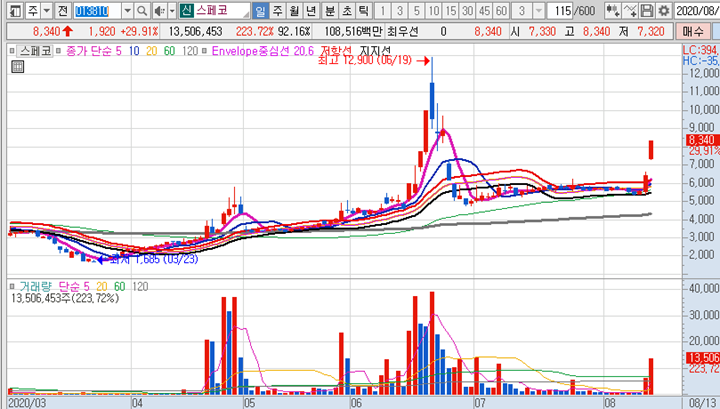This screenshot has width=720, height=409.
Task: Open chart settings gear icon
Action: click(664, 11)
